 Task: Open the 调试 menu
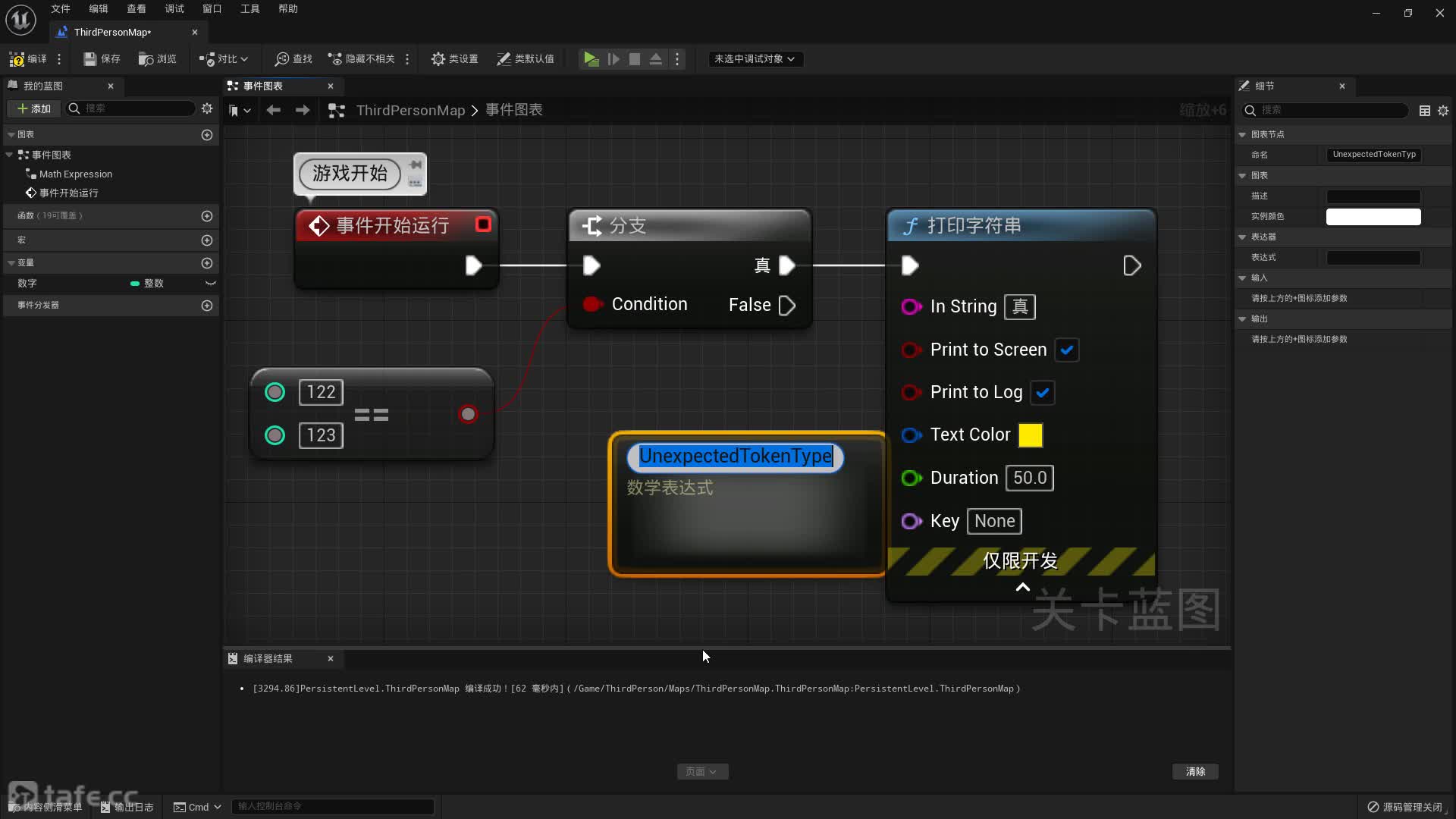coord(174,9)
